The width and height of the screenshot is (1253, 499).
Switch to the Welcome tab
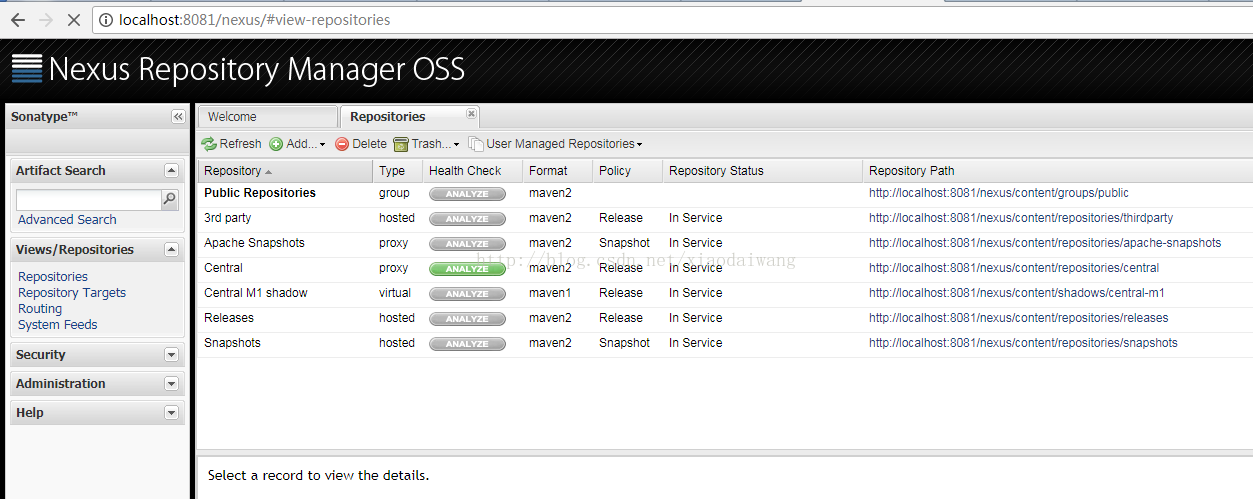click(267, 117)
